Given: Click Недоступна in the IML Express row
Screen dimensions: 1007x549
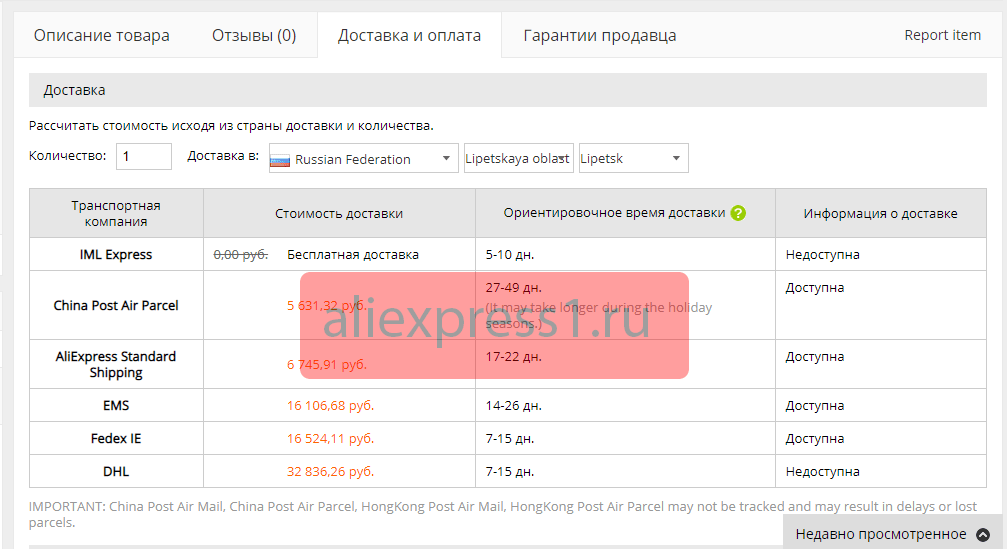Looking at the screenshot, I should (x=823, y=255).
